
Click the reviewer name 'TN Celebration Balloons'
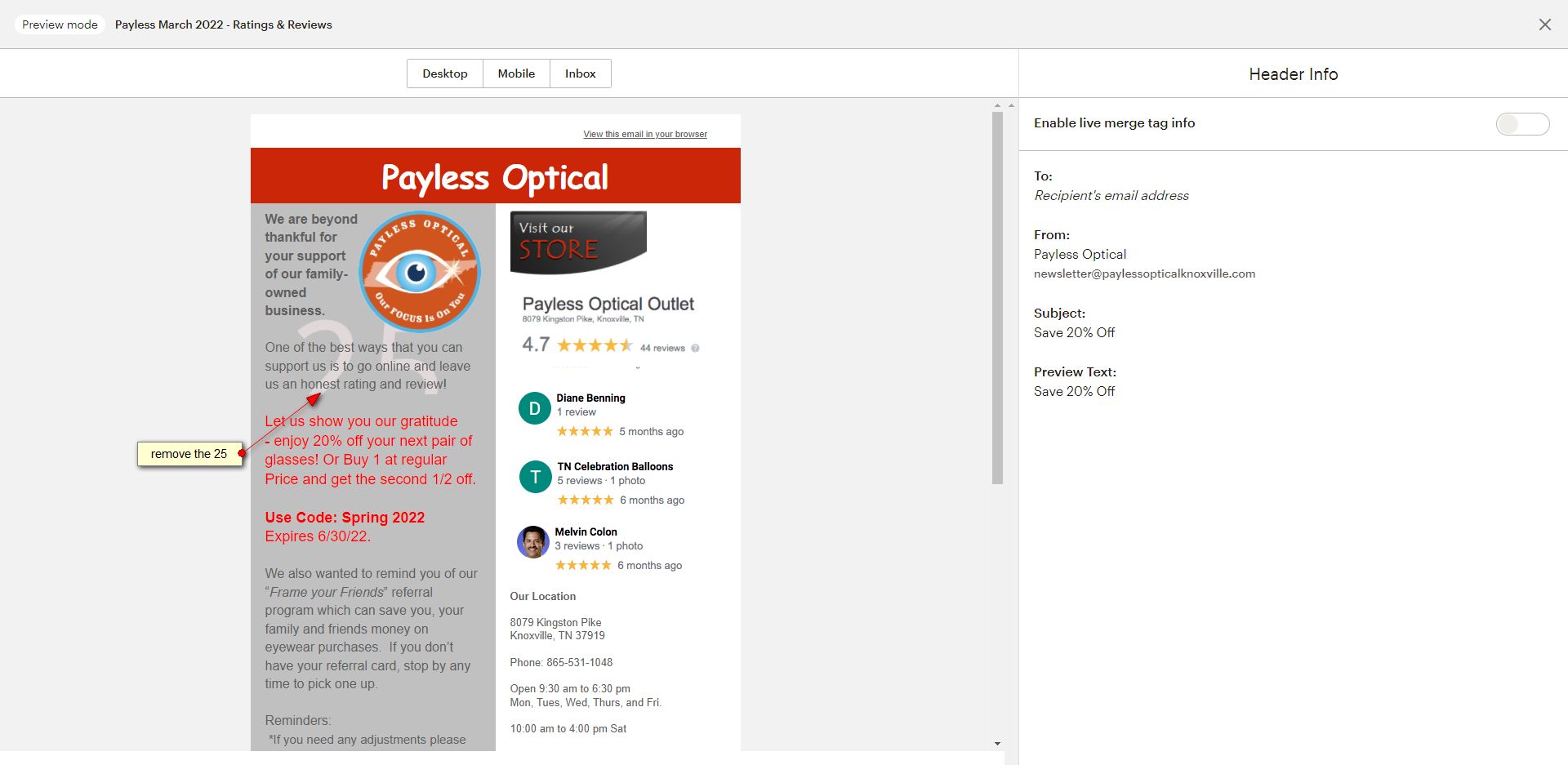click(615, 467)
